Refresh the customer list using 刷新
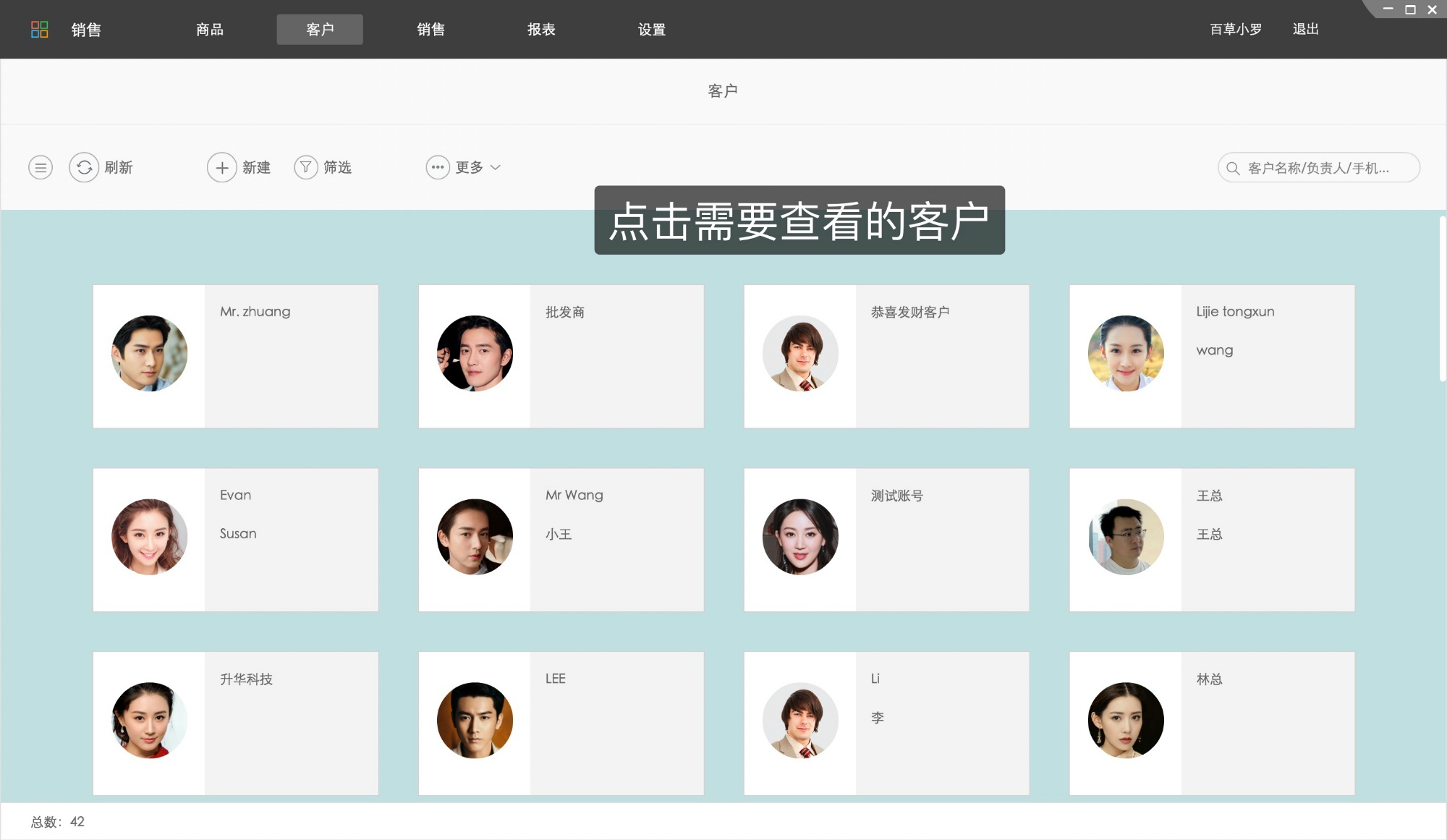Screen dimensions: 1447x840 pyautogui.click(x=103, y=167)
